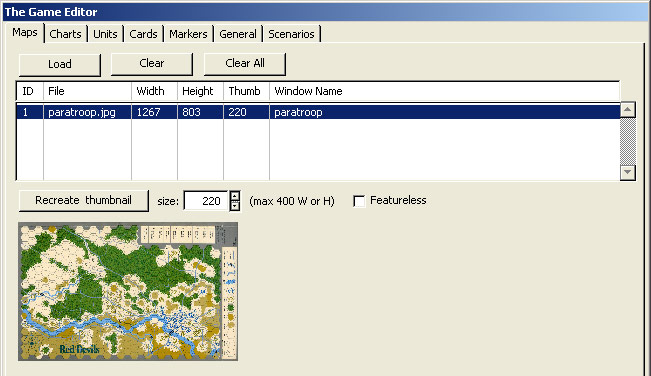
Task: Switch to the Charts tab
Action: coord(65,34)
